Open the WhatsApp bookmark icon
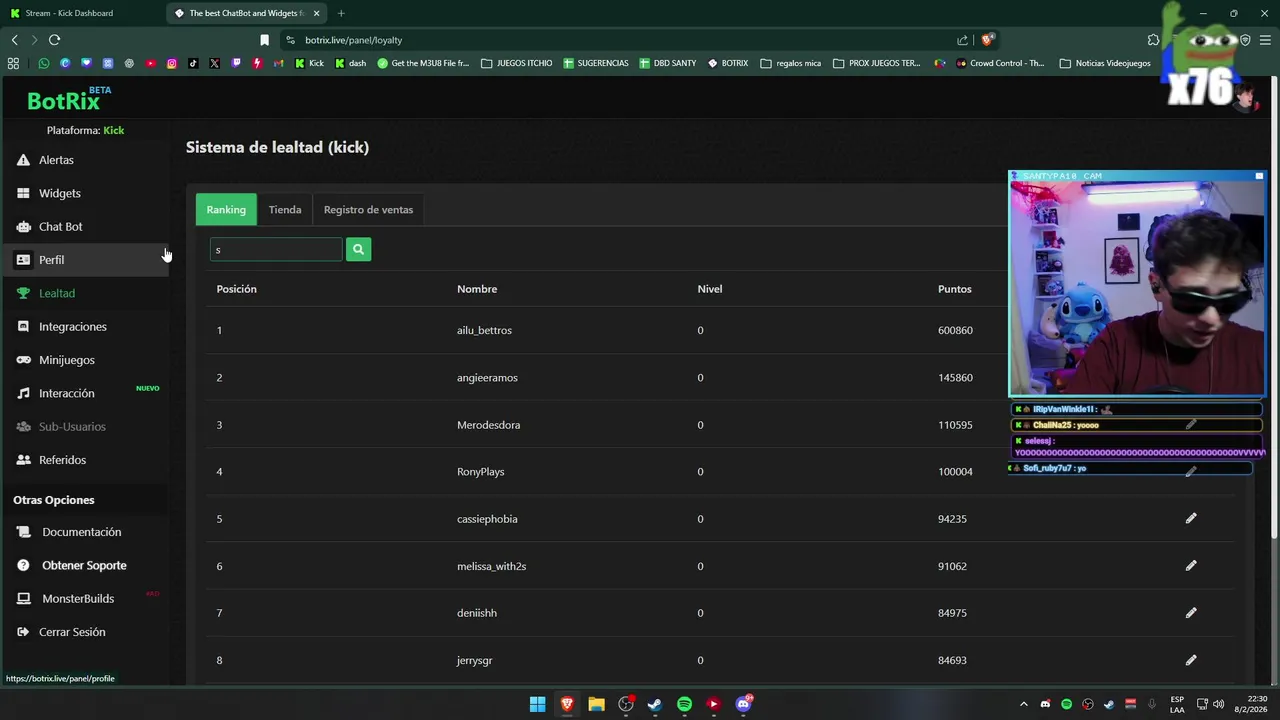1280x720 pixels. coord(44,63)
